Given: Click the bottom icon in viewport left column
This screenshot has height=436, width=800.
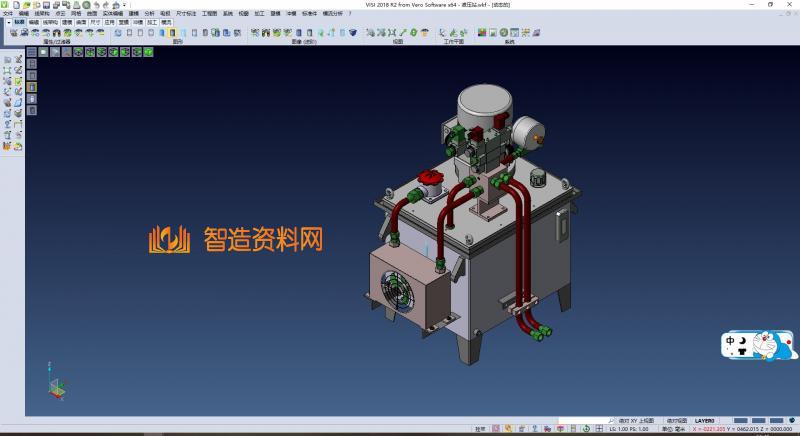Looking at the screenshot, I should [32, 111].
